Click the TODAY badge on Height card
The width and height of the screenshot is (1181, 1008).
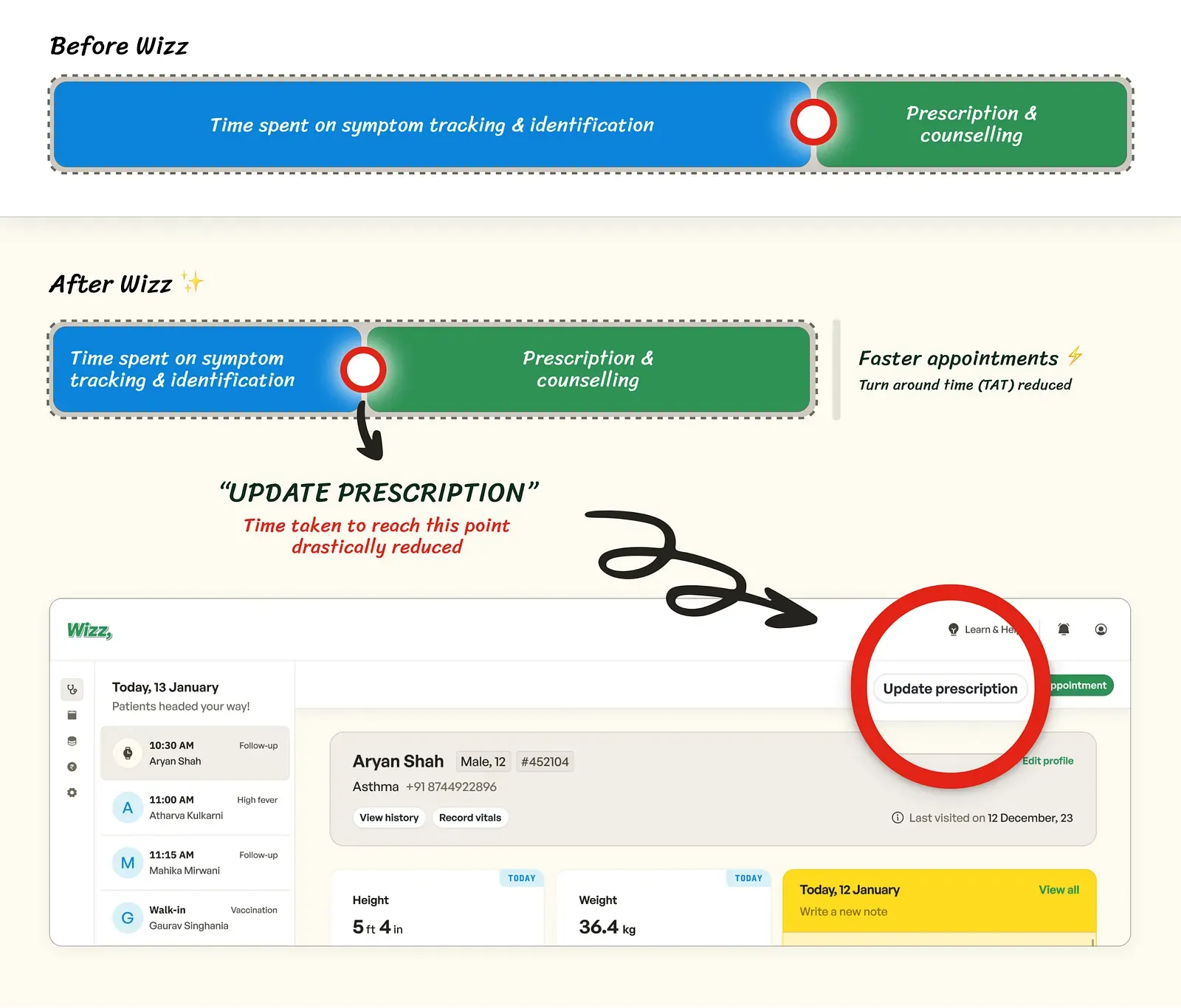522,878
